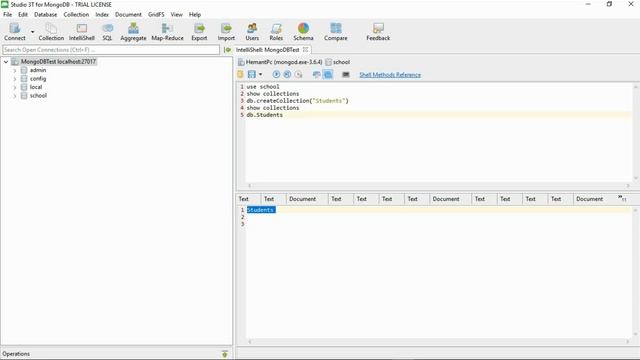
Task: Open the Shell Methods Reference link
Action: (390, 75)
